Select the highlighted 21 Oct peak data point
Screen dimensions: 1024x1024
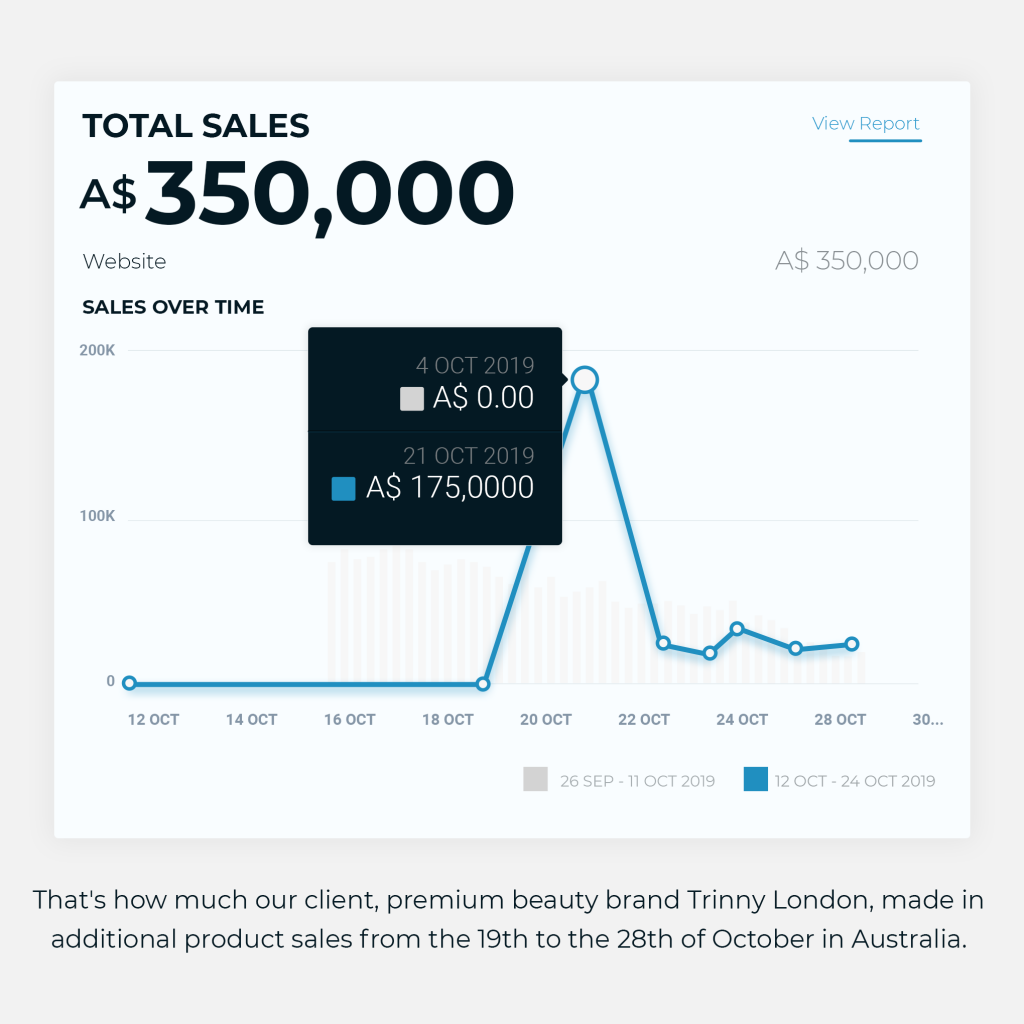click(x=584, y=379)
